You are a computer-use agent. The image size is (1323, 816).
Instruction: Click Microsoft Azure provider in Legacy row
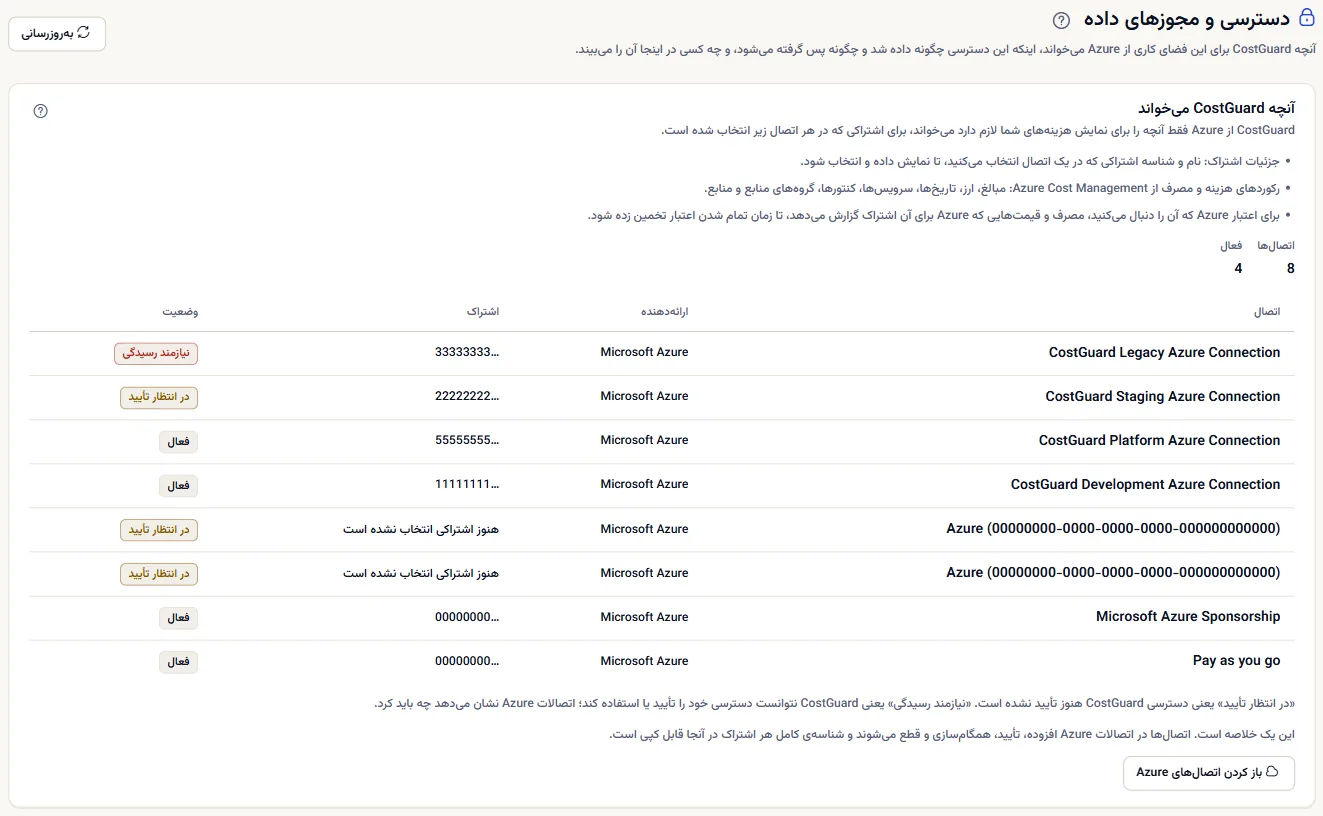(x=644, y=352)
